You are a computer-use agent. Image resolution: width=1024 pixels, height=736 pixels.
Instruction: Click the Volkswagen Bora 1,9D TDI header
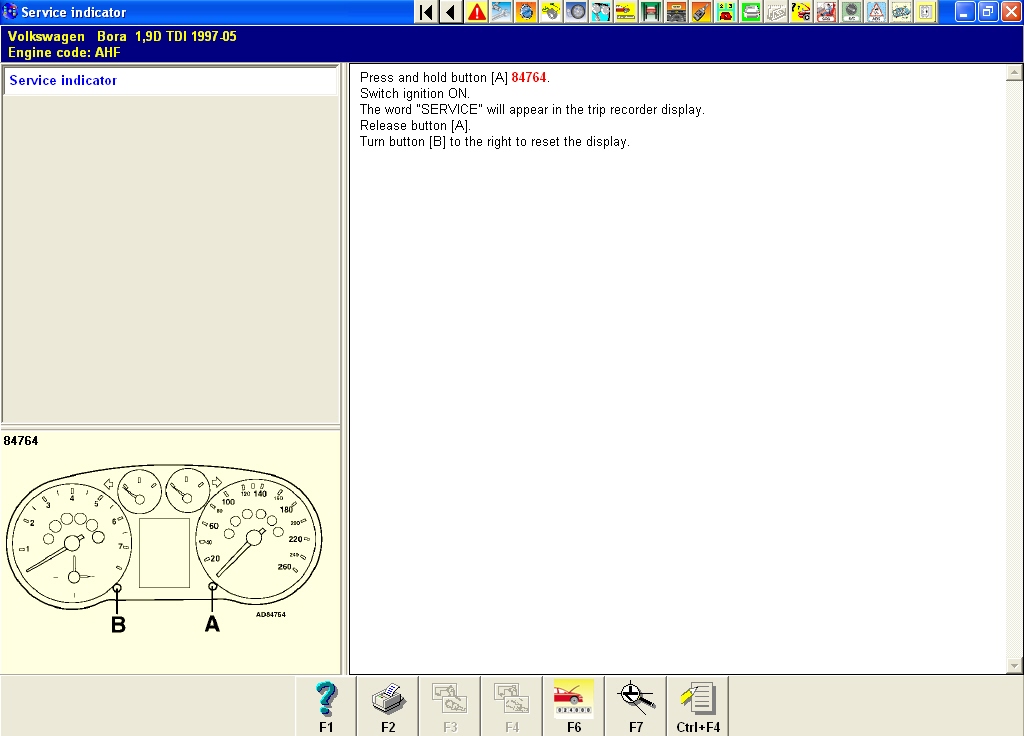(x=122, y=37)
